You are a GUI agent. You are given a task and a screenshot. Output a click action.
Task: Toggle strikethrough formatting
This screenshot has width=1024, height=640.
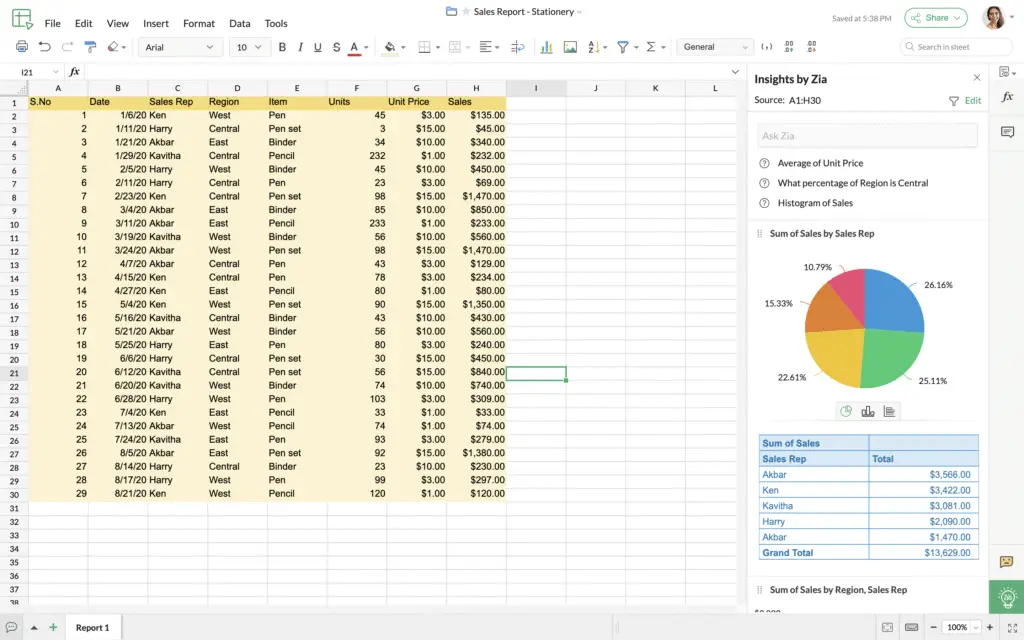click(x=336, y=47)
